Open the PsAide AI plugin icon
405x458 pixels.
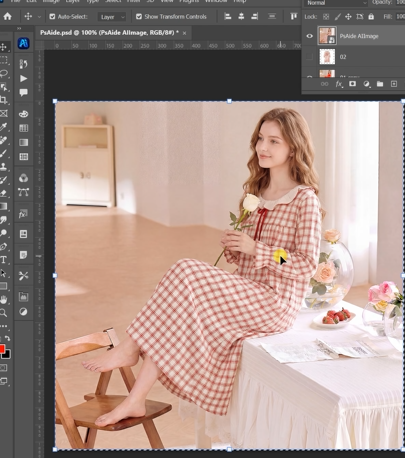pyautogui.click(x=23, y=43)
